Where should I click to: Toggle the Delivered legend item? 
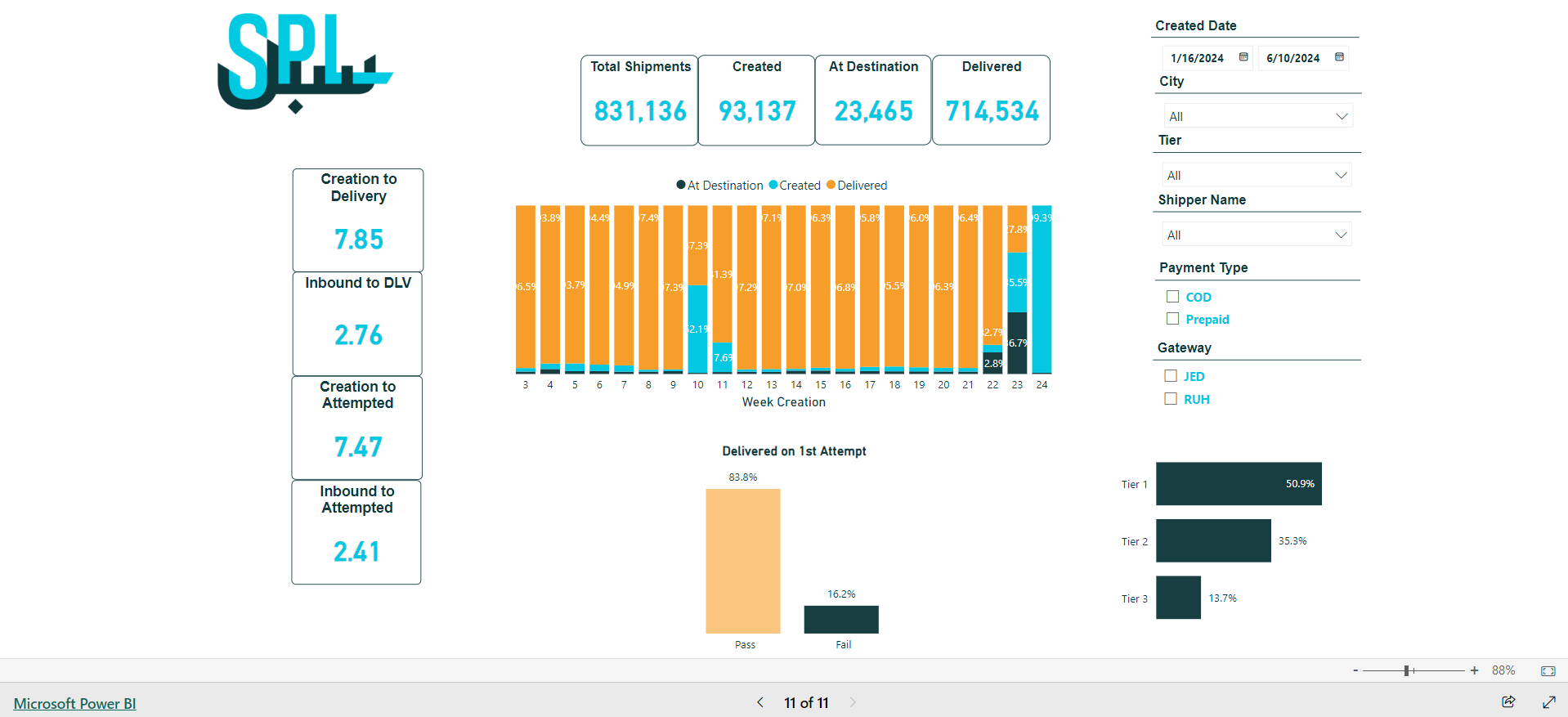[x=857, y=186]
